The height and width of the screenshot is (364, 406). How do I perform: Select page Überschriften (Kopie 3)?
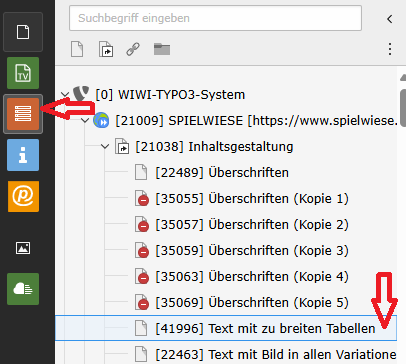(252, 251)
